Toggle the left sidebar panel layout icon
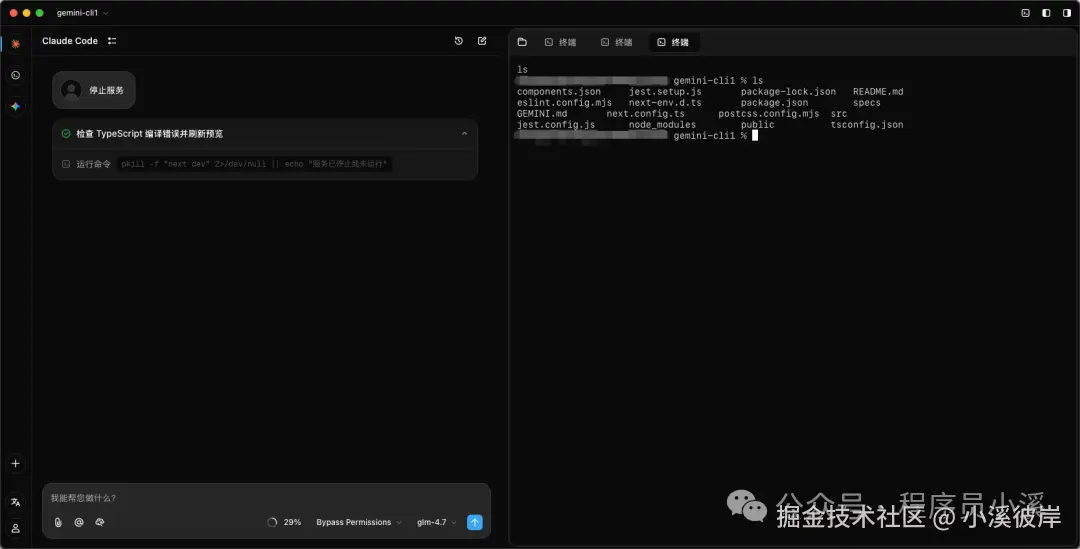The height and width of the screenshot is (549, 1080). pos(1046,13)
